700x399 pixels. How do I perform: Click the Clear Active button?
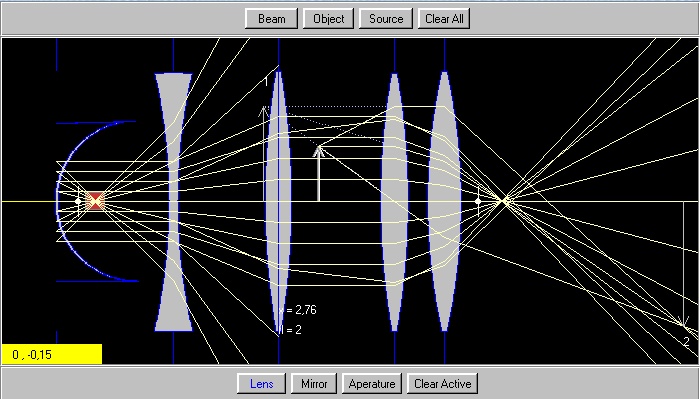(x=442, y=384)
